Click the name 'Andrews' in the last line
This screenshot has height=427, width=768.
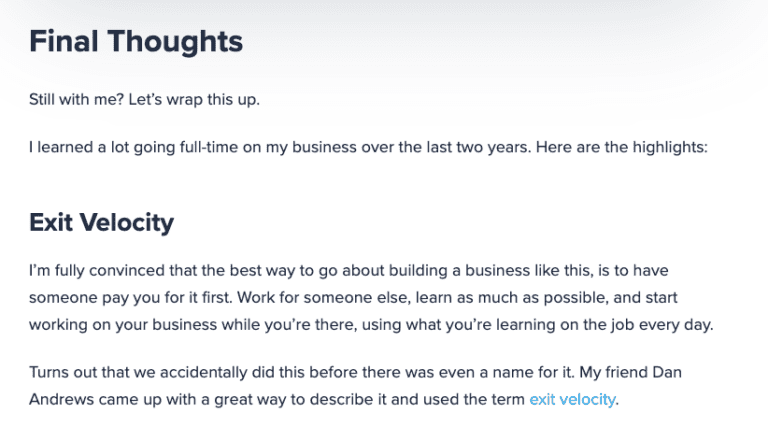(61, 400)
